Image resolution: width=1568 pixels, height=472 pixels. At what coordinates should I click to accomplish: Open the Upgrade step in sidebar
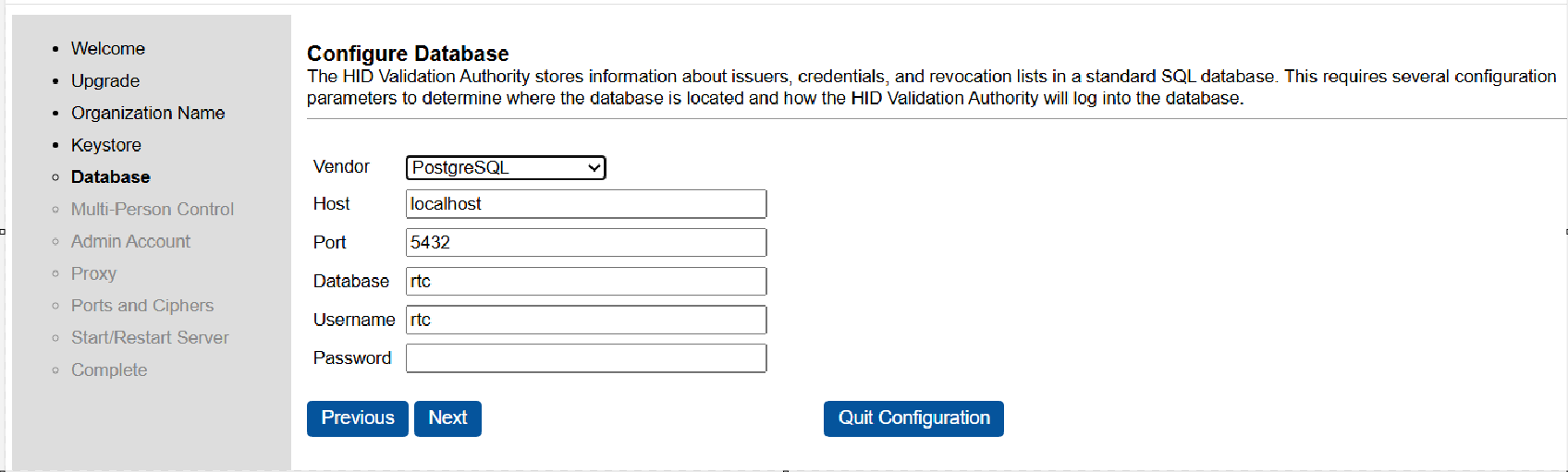[x=105, y=81]
